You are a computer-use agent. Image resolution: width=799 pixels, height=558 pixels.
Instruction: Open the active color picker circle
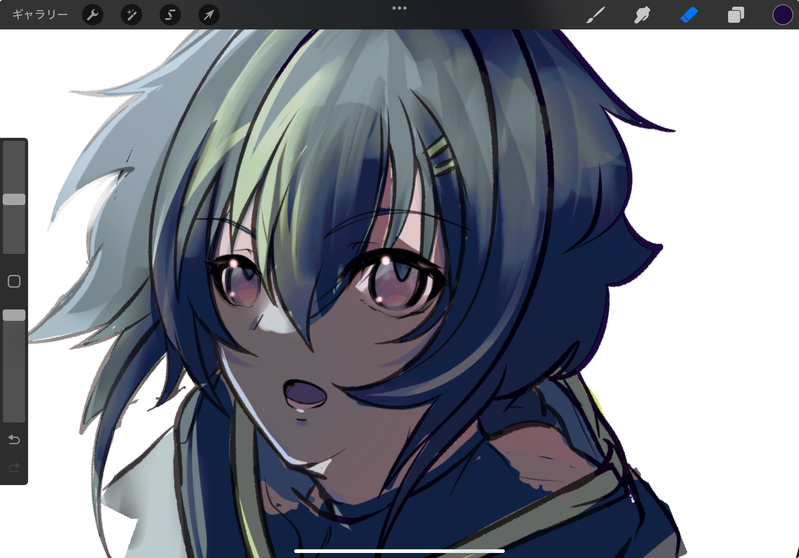click(x=783, y=15)
